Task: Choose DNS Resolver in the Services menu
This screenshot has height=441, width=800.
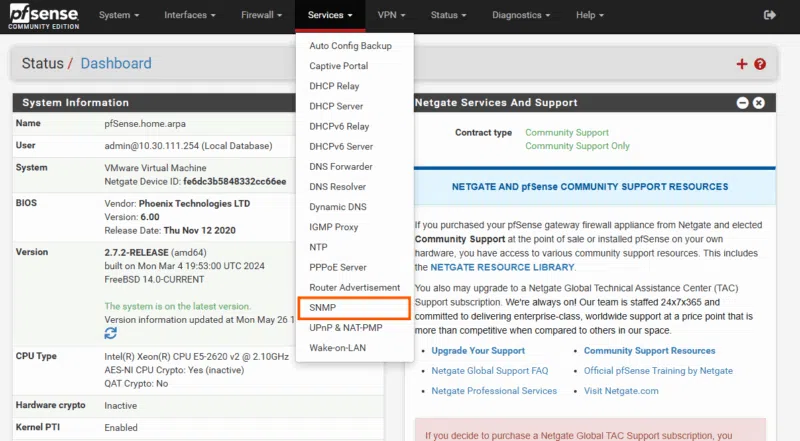Action: [x=337, y=187]
